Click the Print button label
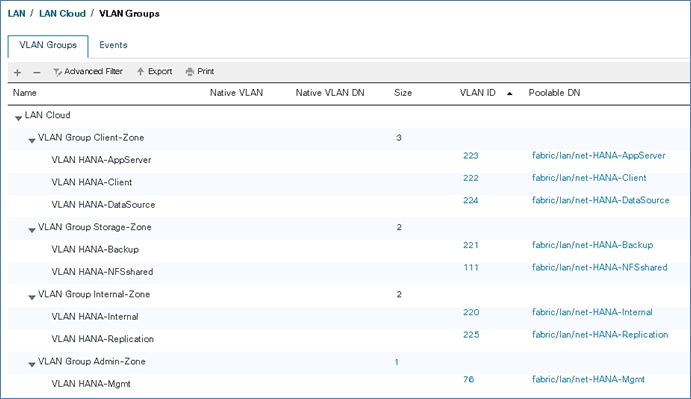This screenshot has height=399, width=691. 205,71
